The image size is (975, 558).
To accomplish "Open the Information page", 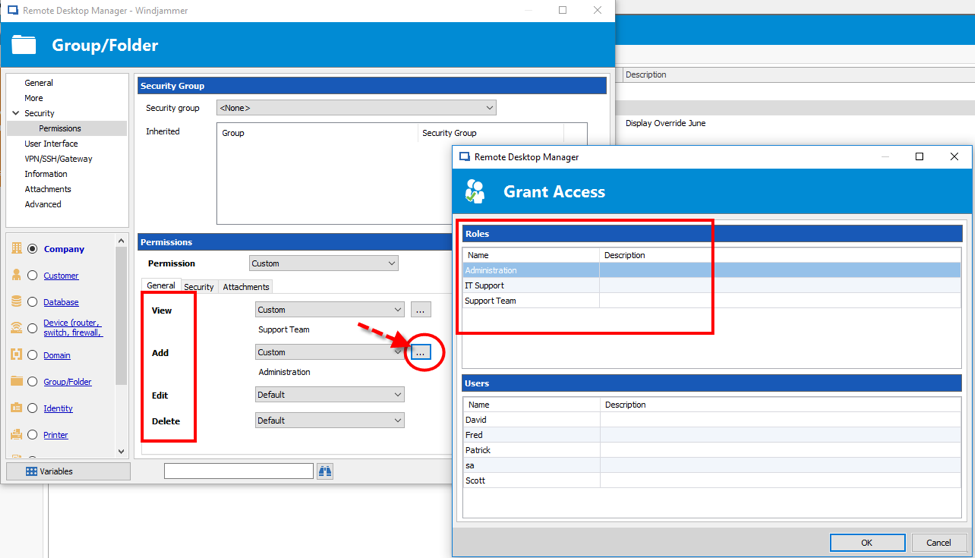I will (46, 174).
